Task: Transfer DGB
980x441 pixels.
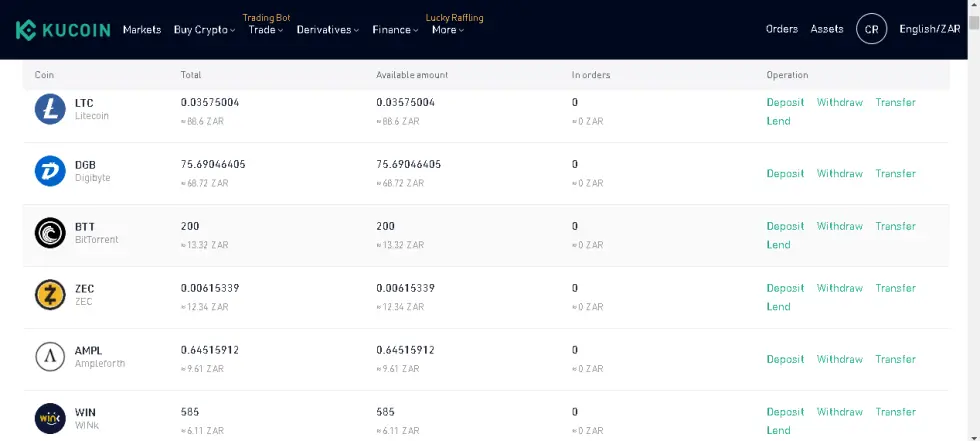Action: click(895, 174)
